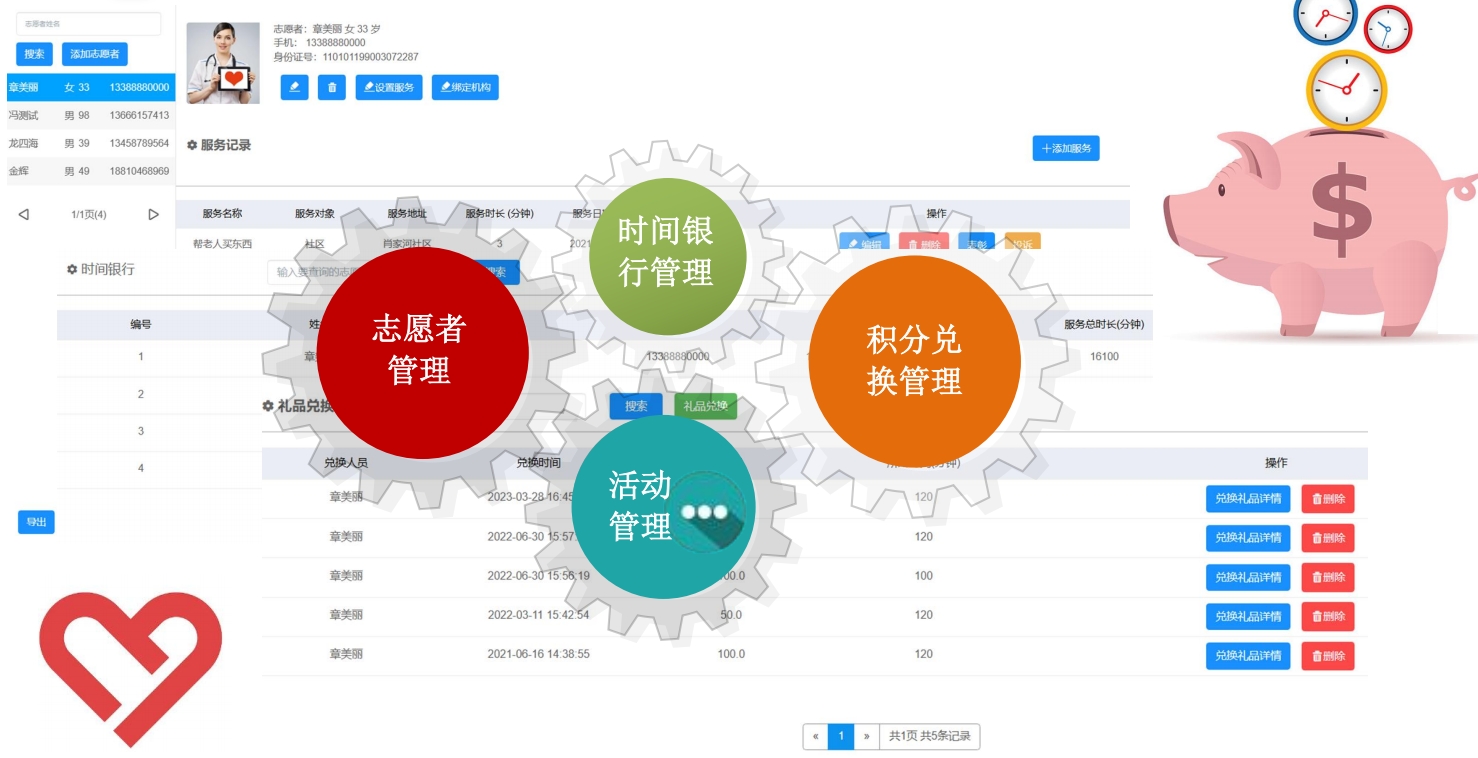The height and width of the screenshot is (758, 1478).
Task: Click the 添加服务 button
Action: point(1066,148)
